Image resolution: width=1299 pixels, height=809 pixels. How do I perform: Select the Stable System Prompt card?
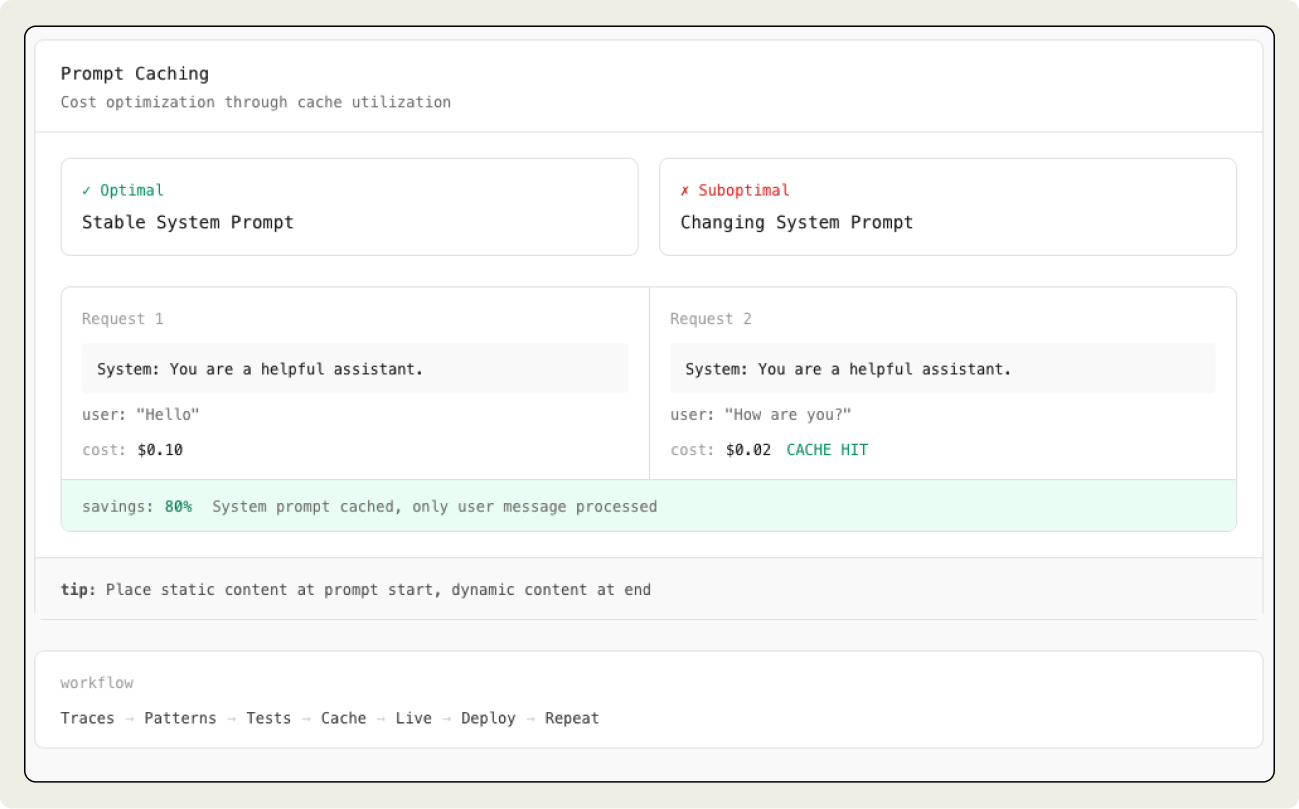pos(349,207)
